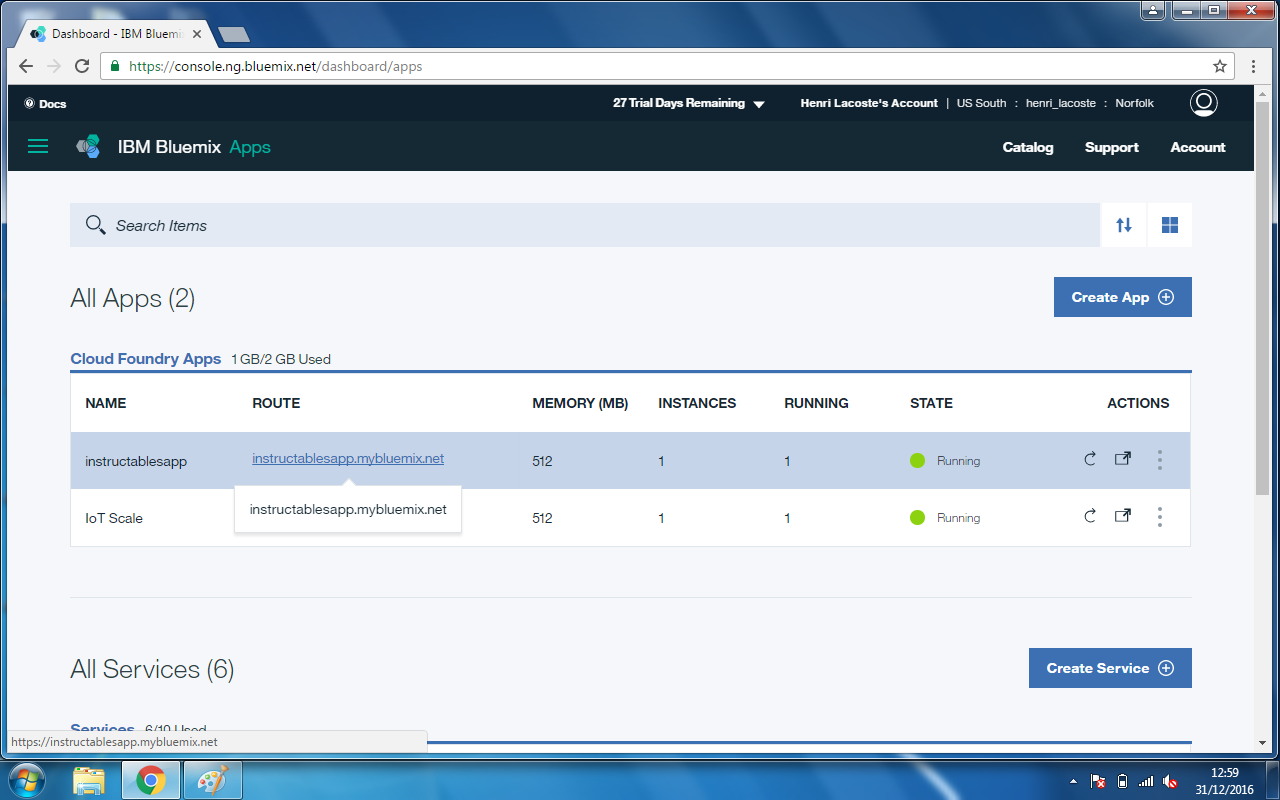Show hidden system tray icons
This screenshot has height=800, width=1280.
pyautogui.click(x=1073, y=781)
